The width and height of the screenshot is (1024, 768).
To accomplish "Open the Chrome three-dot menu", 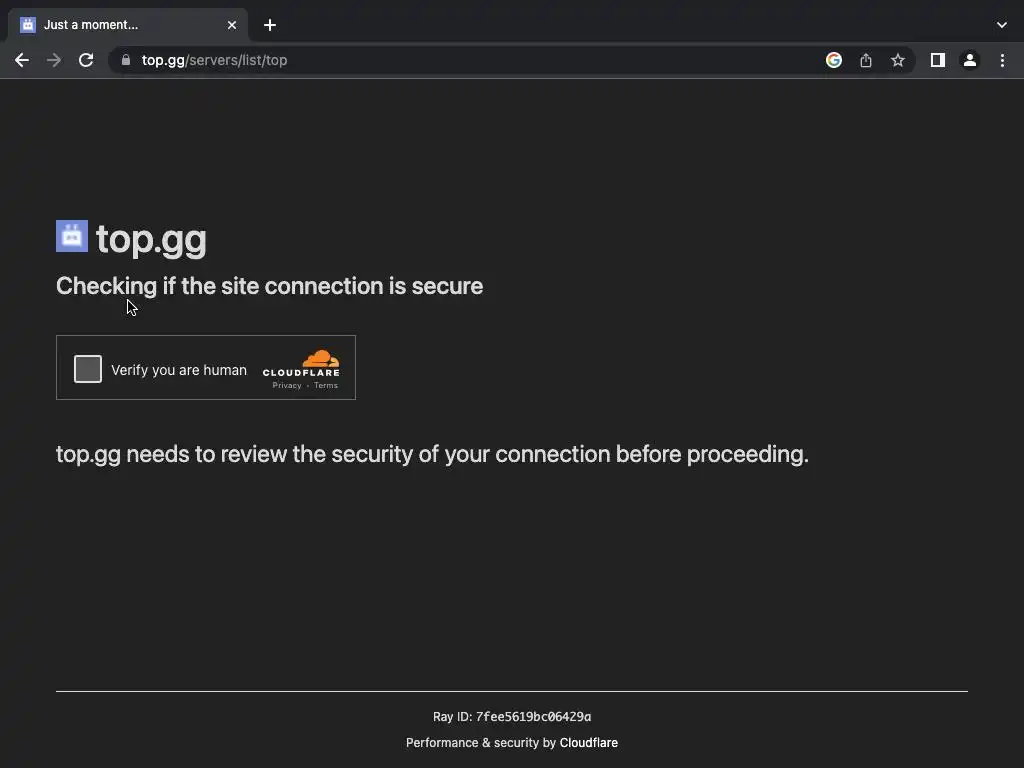I will coord(1002,60).
